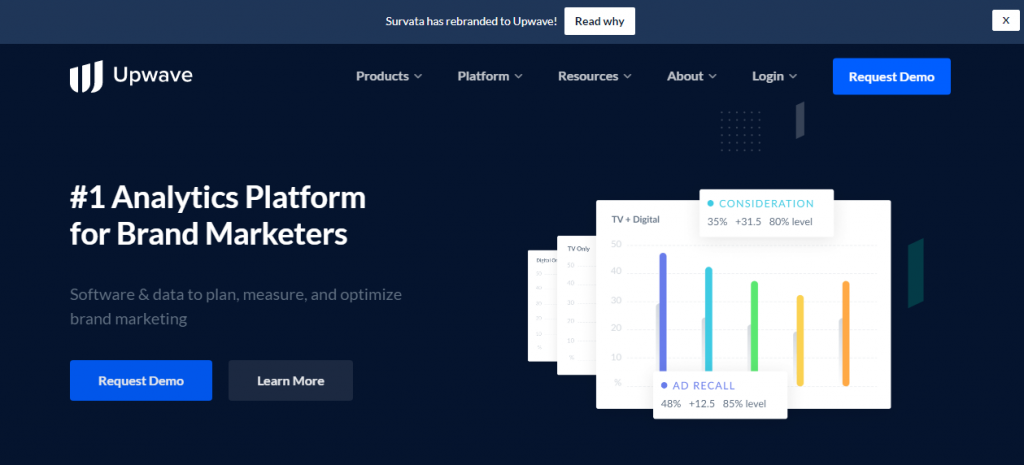Open the Login menu
Screen dimensions: 1024x465
775,76
